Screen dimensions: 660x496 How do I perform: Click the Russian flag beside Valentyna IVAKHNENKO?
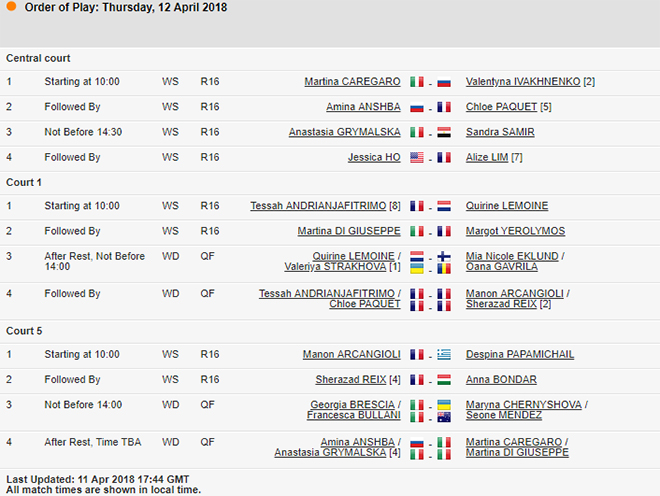[444, 82]
